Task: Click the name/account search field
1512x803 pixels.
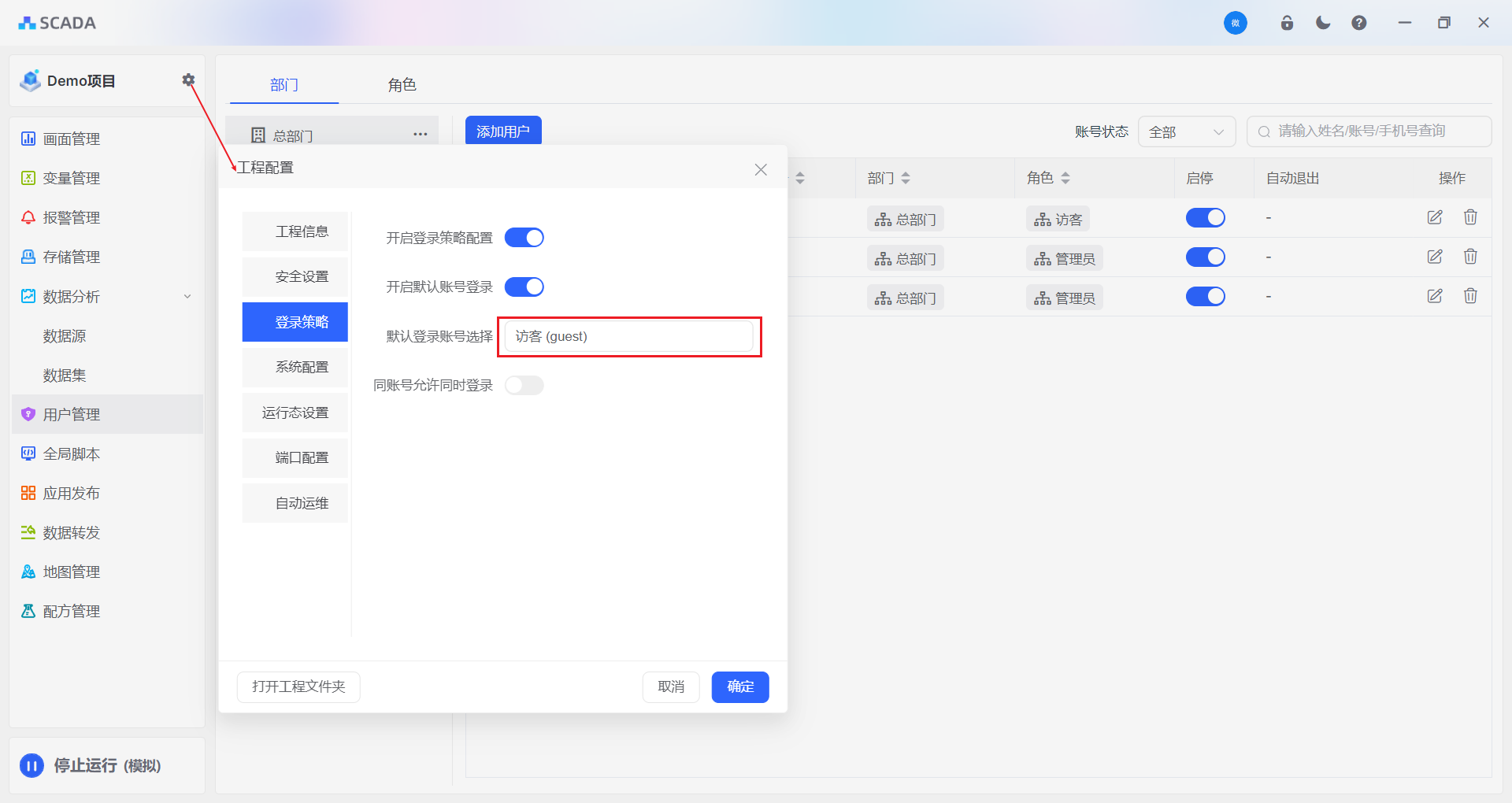Action: click(x=1369, y=131)
